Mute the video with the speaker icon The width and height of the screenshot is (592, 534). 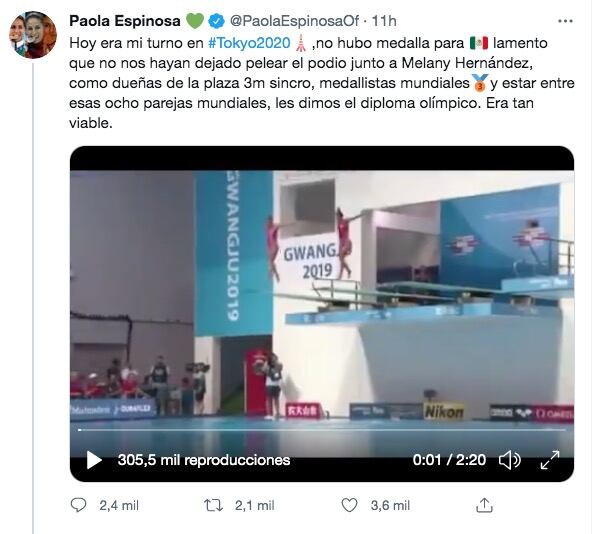pos(510,460)
